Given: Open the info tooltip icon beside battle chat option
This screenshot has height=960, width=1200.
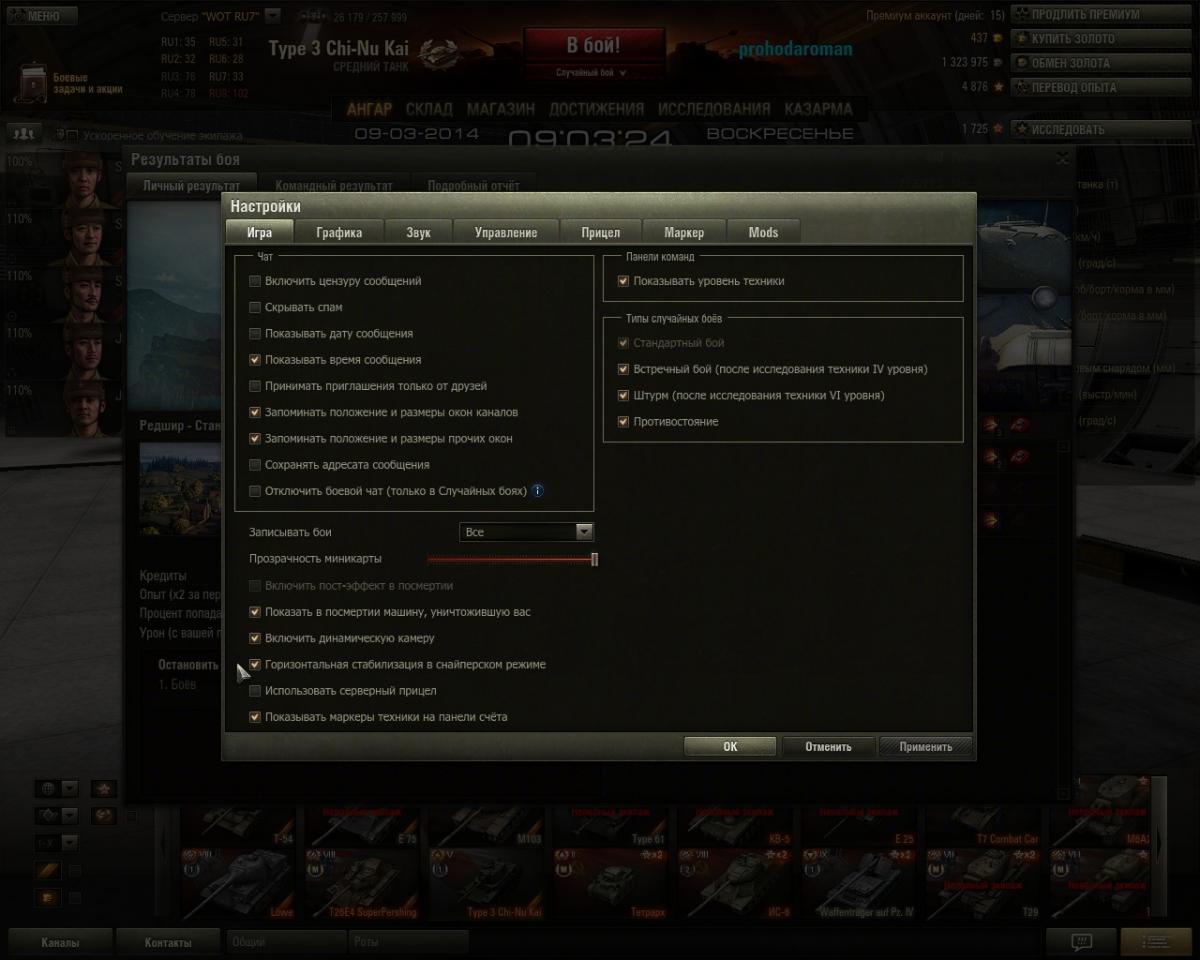Looking at the screenshot, I should point(537,491).
